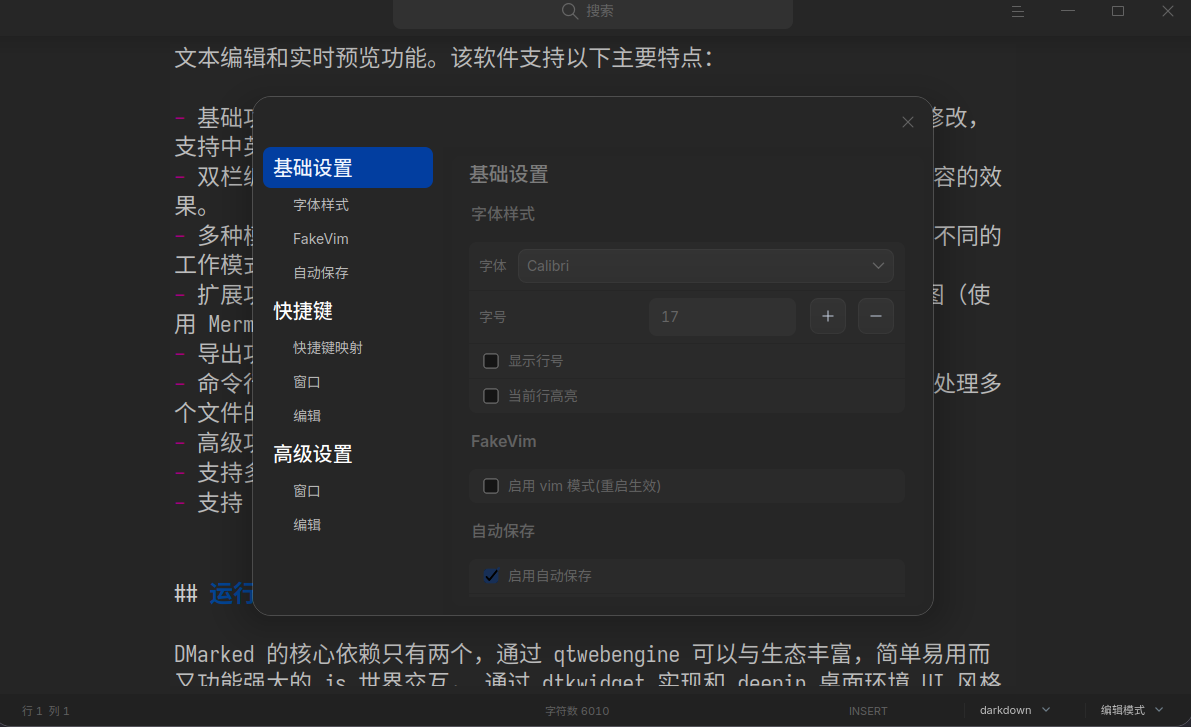Select 自动保存 sidebar item

321,273
